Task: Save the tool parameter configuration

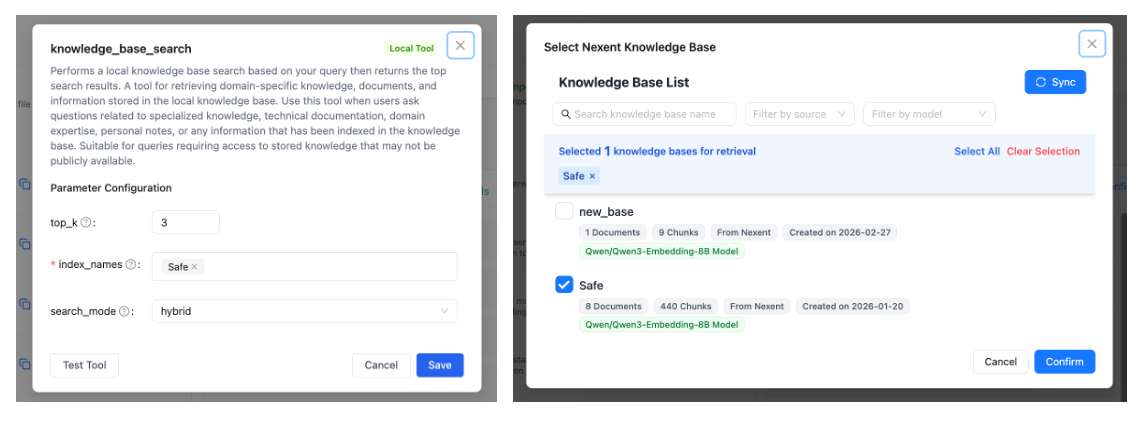Action: coord(440,365)
